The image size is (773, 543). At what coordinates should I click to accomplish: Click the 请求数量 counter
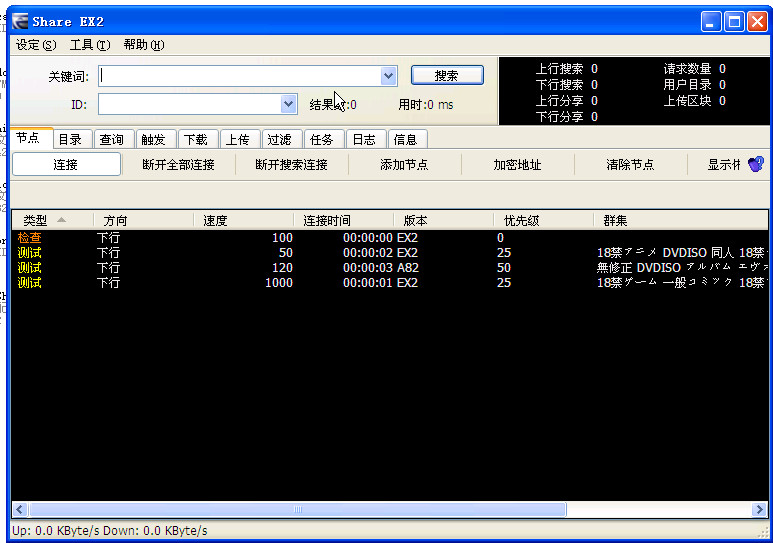pyautogui.click(x=695, y=69)
